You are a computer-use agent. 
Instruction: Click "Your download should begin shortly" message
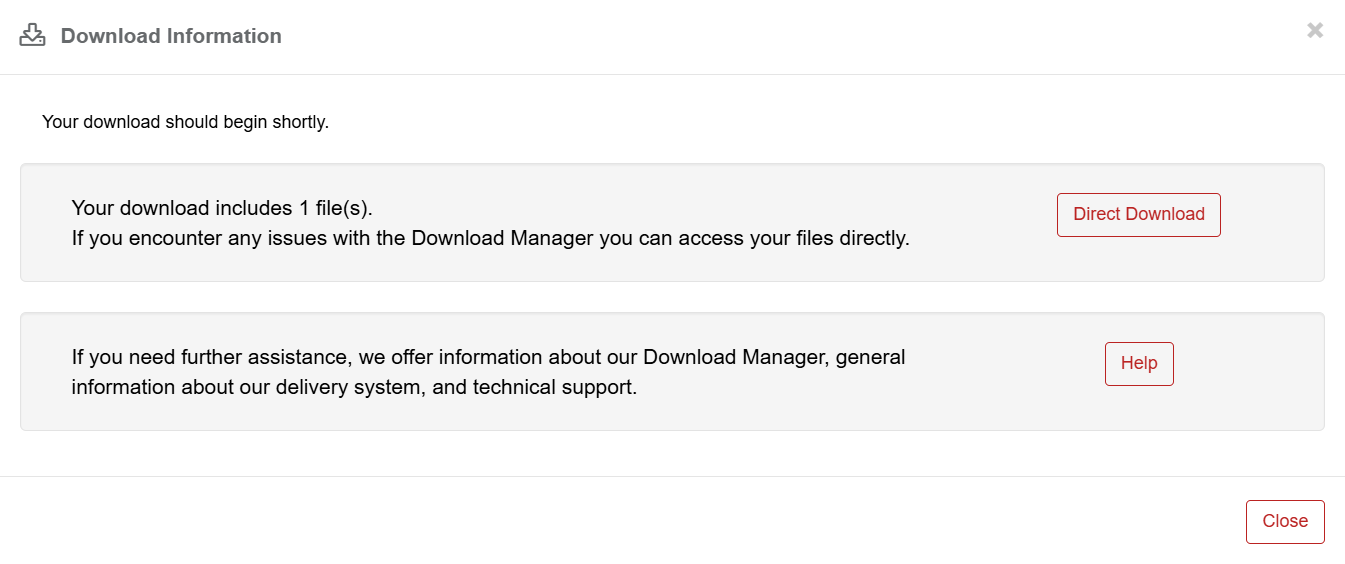pyautogui.click(x=185, y=122)
